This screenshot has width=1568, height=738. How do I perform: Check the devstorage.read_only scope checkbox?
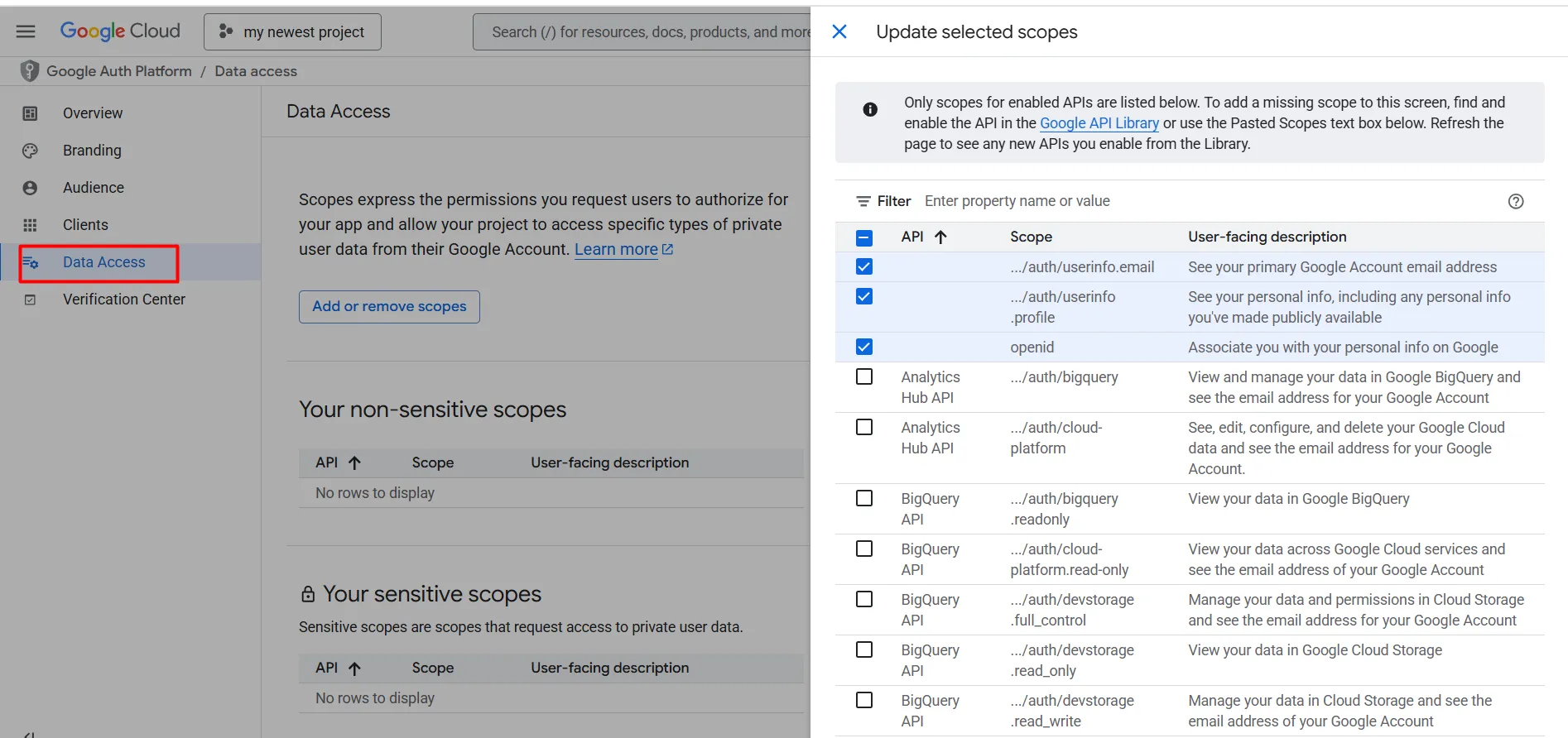(864, 649)
